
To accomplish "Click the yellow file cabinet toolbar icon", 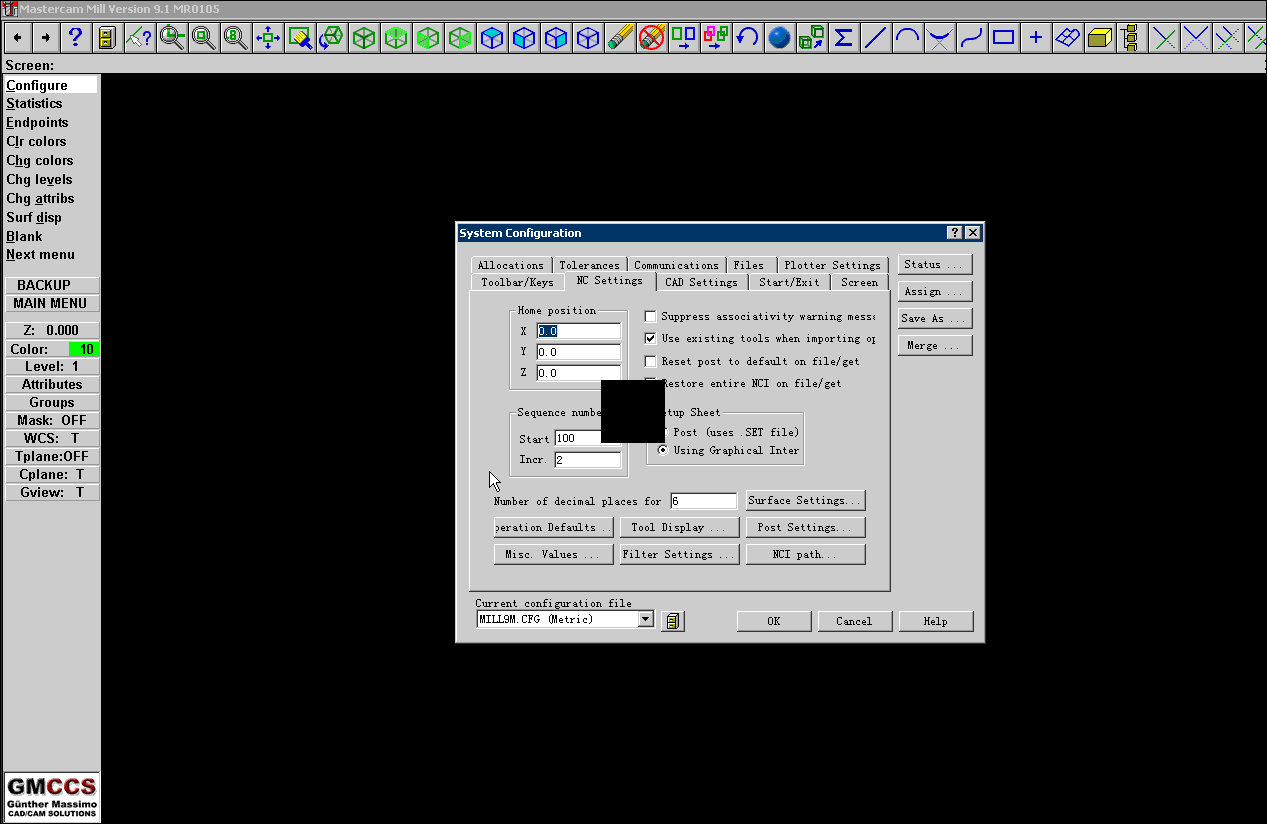I will (x=106, y=38).
